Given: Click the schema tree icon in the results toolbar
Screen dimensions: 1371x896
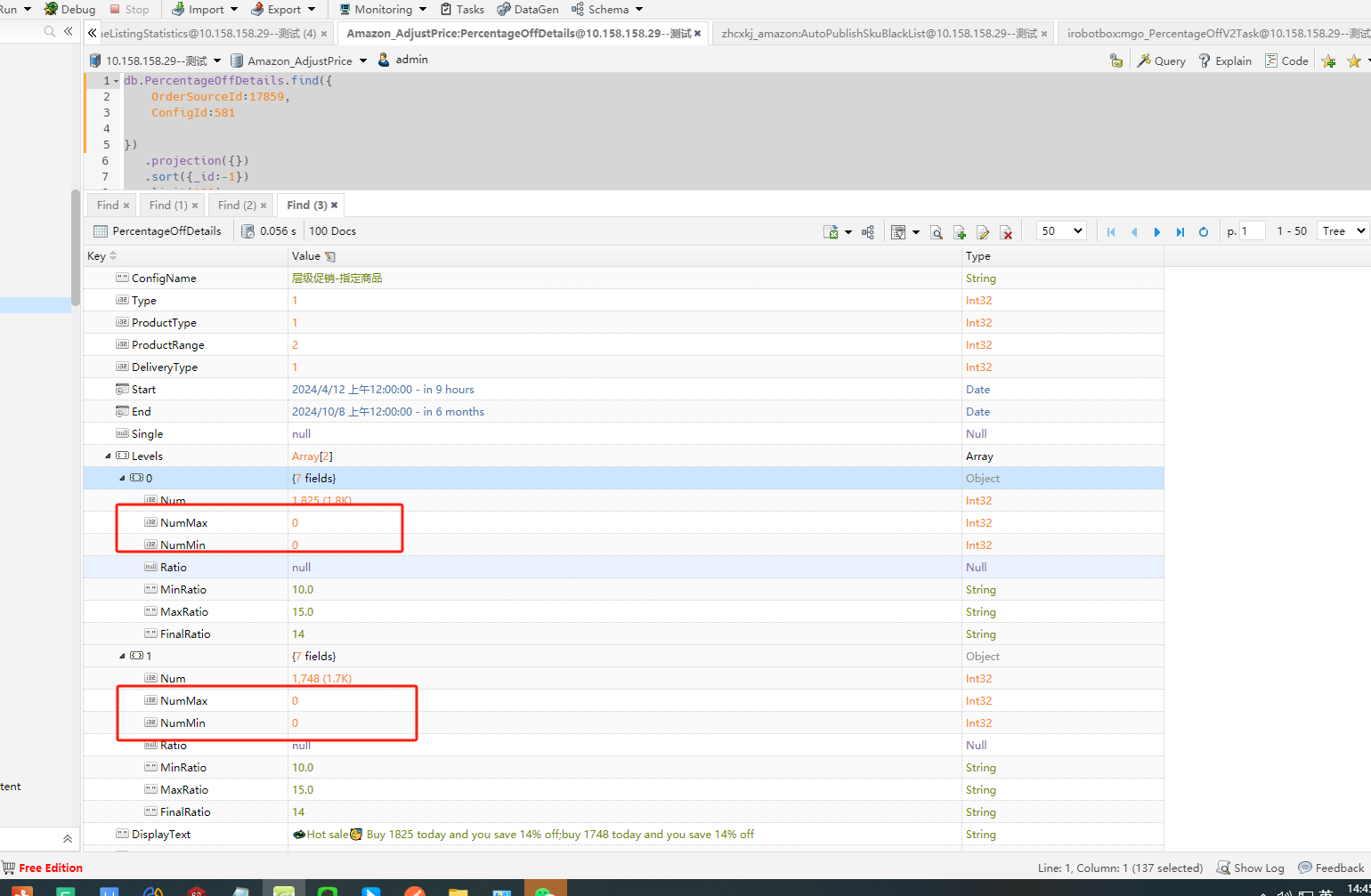Looking at the screenshot, I should point(868,231).
